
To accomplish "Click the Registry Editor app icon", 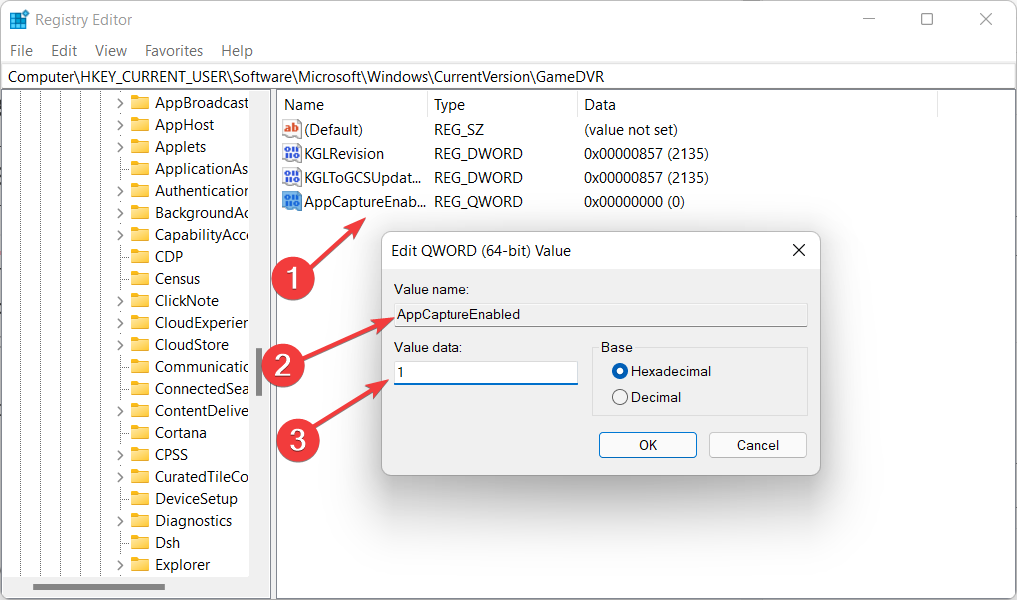I will tap(19, 19).
